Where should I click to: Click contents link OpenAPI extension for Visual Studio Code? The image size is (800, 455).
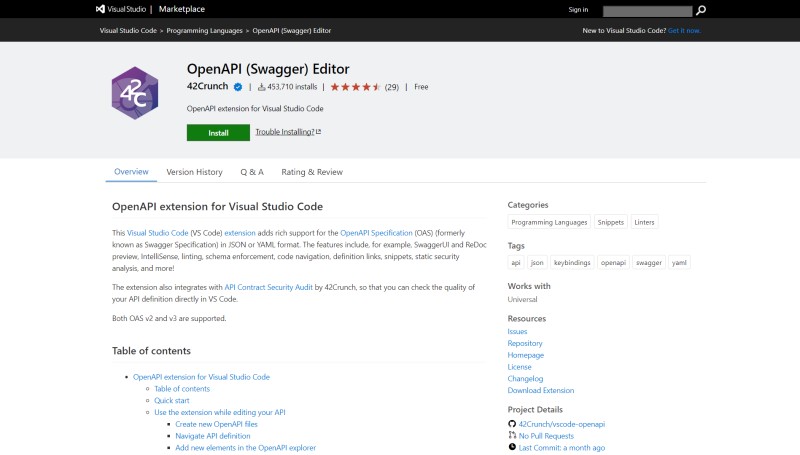(201, 376)
